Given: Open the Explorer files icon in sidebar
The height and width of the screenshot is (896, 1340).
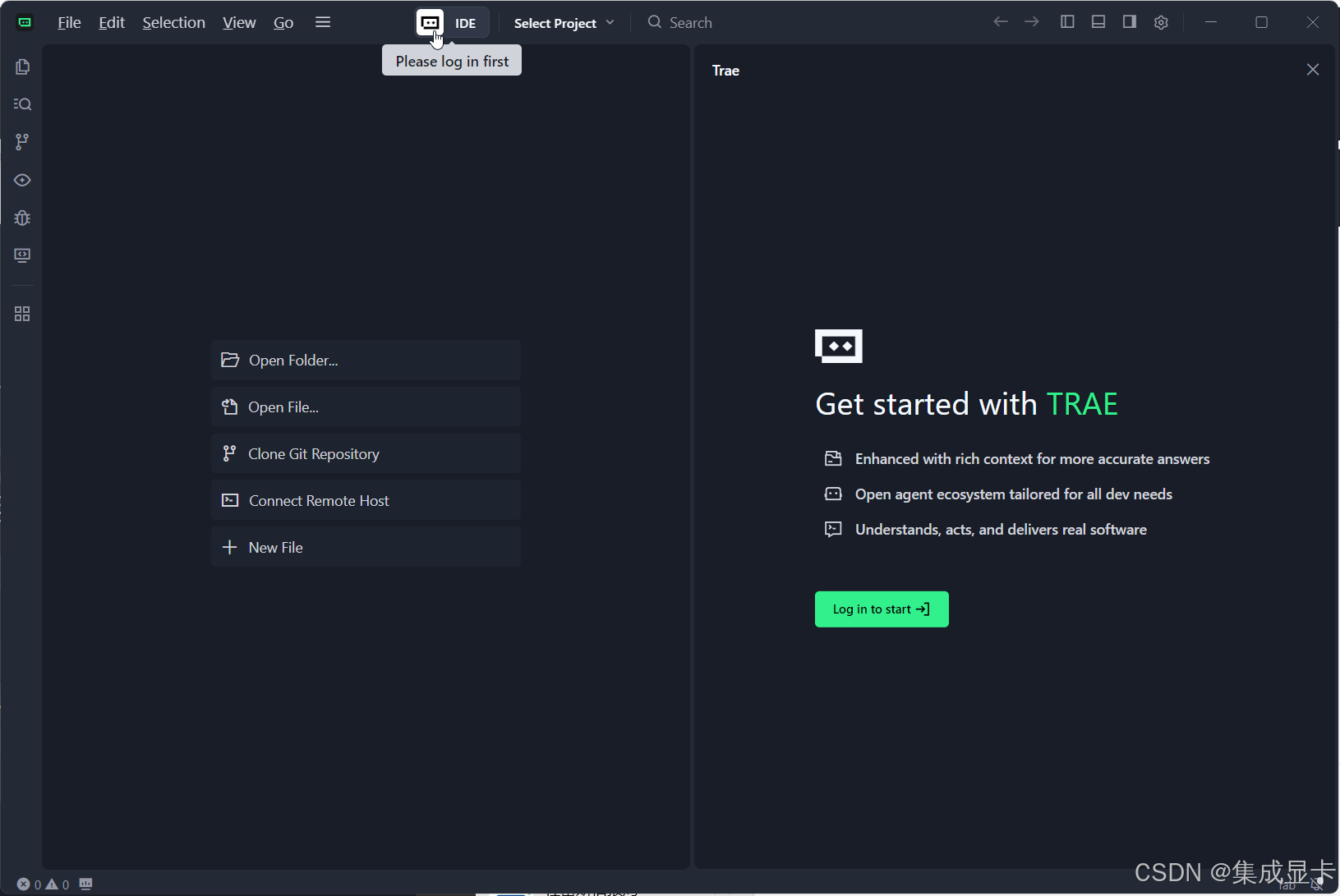Looking at the screenshot, I should pyautogui.click(x=22, y=67).
